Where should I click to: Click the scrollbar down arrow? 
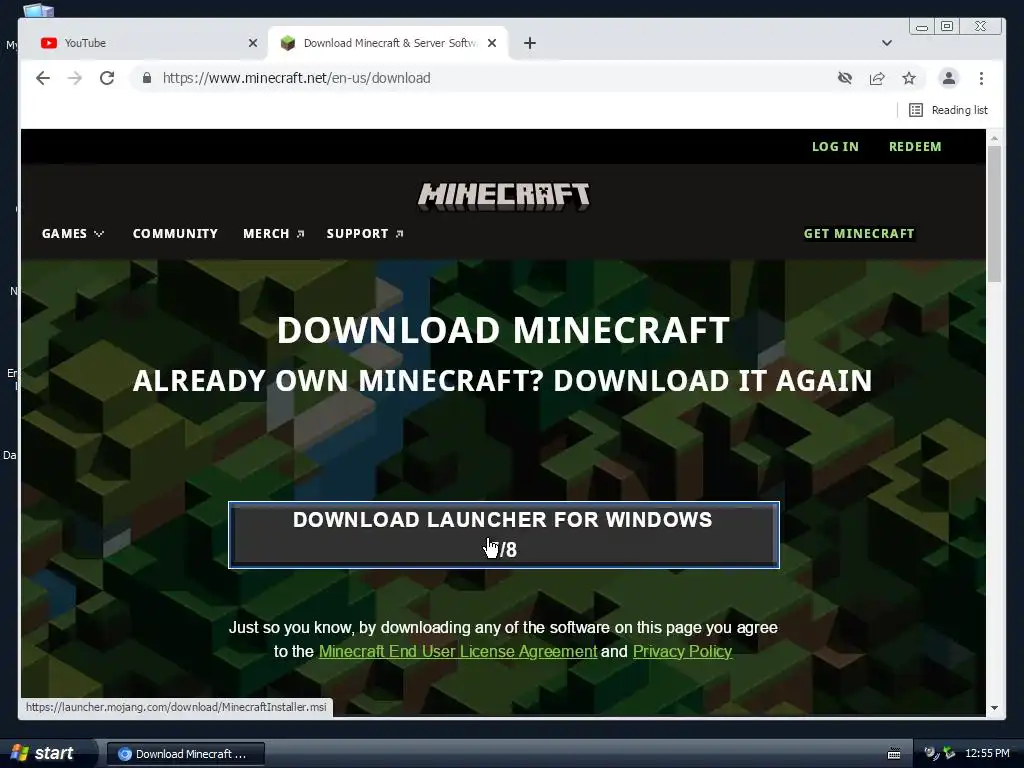(x=994, y=708)
